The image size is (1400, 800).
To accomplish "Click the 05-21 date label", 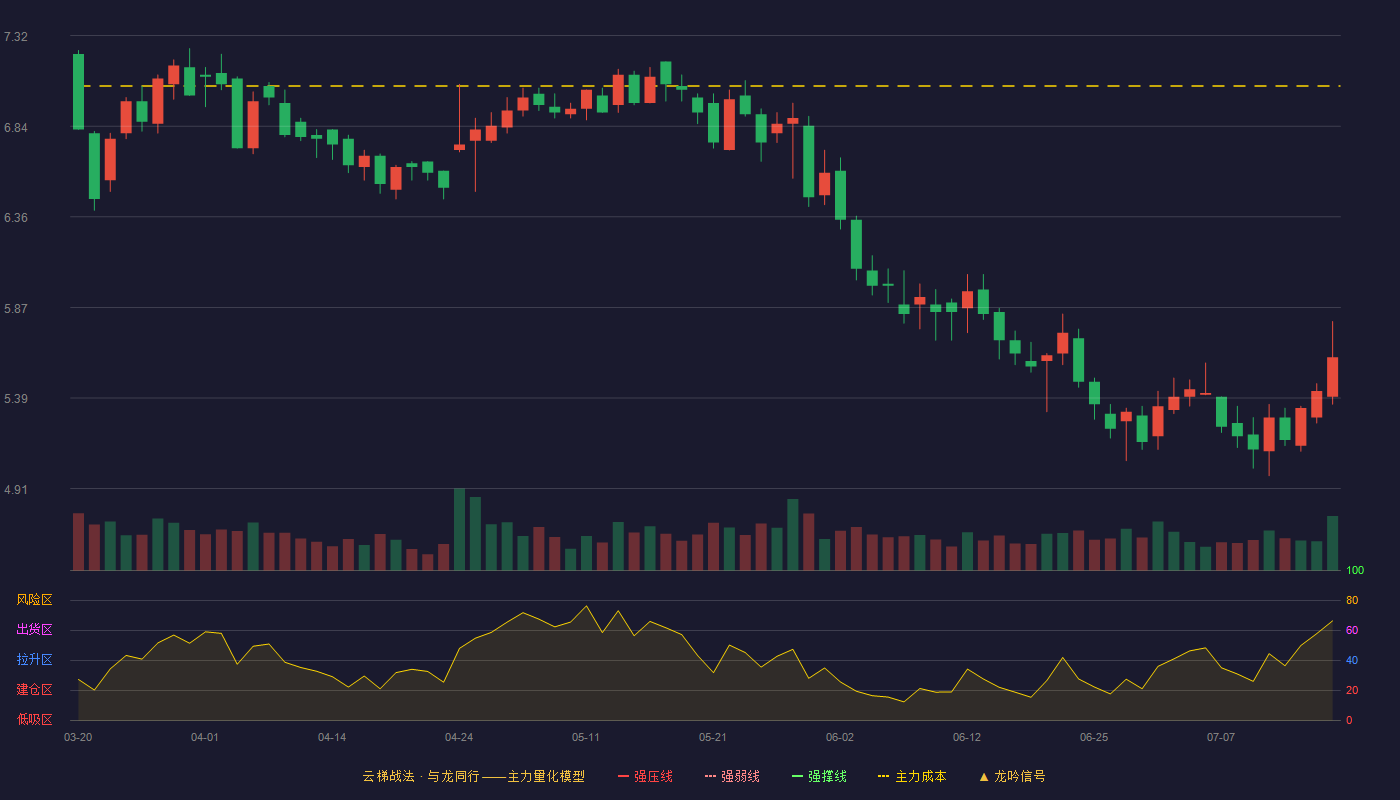I will pyautogui.click(x=713, y=737).
